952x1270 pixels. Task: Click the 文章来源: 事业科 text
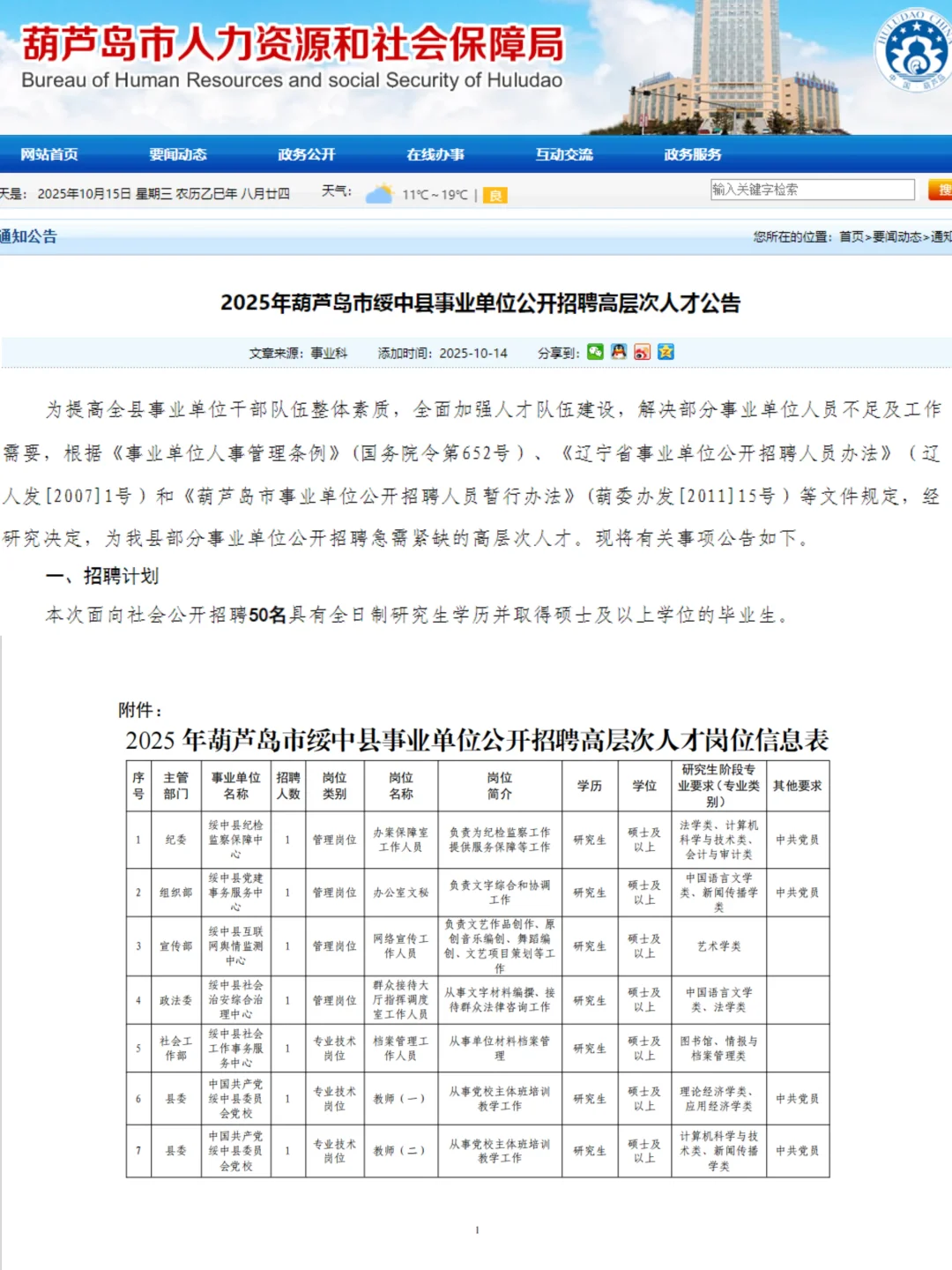coord(298,353)
